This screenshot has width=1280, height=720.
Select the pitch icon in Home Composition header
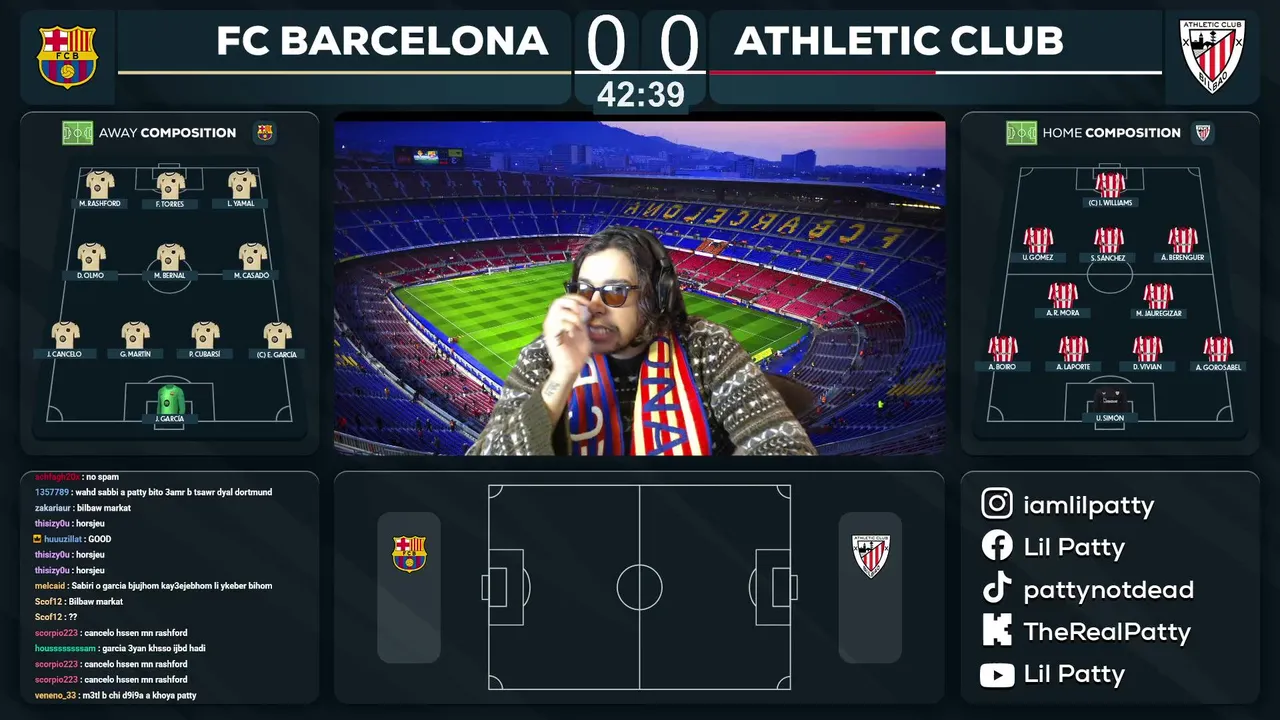[x=1021, y=132]
